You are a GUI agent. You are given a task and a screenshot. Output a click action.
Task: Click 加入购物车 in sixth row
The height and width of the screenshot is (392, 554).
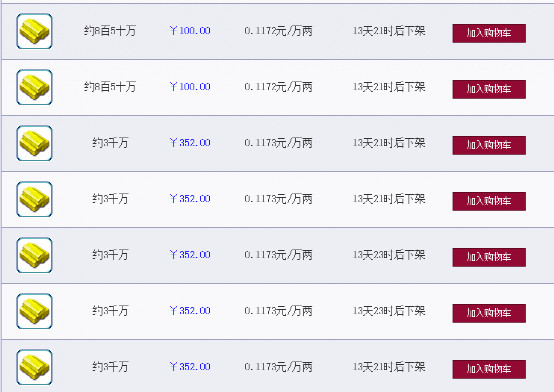(x=489, y=313)
